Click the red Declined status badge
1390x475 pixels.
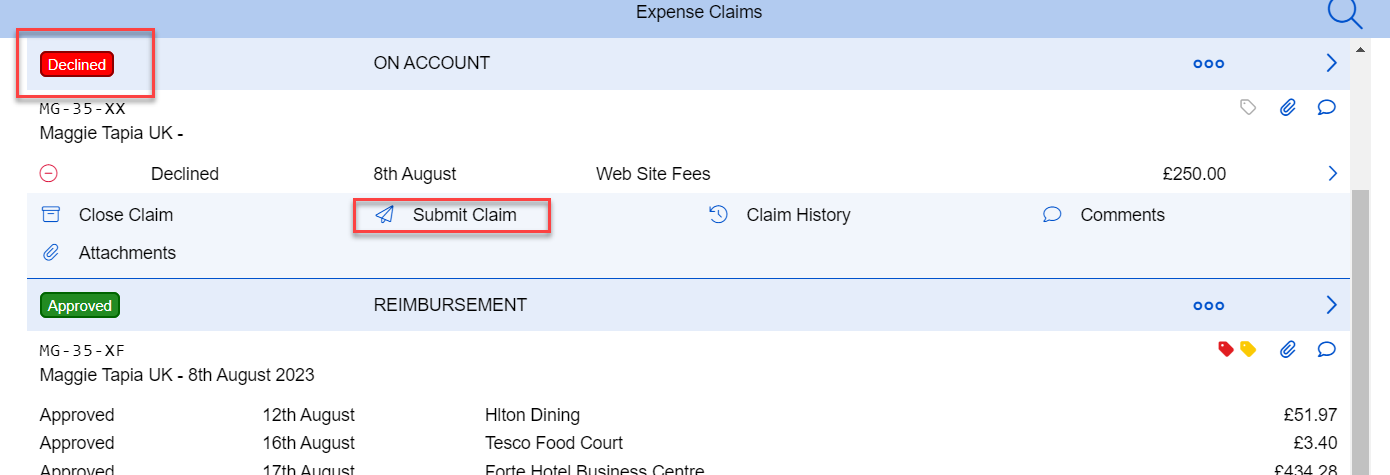77,64
